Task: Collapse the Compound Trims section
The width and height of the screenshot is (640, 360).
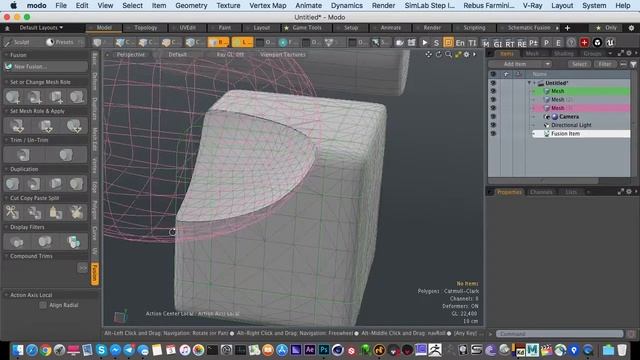Action: (x=6, y=256)
